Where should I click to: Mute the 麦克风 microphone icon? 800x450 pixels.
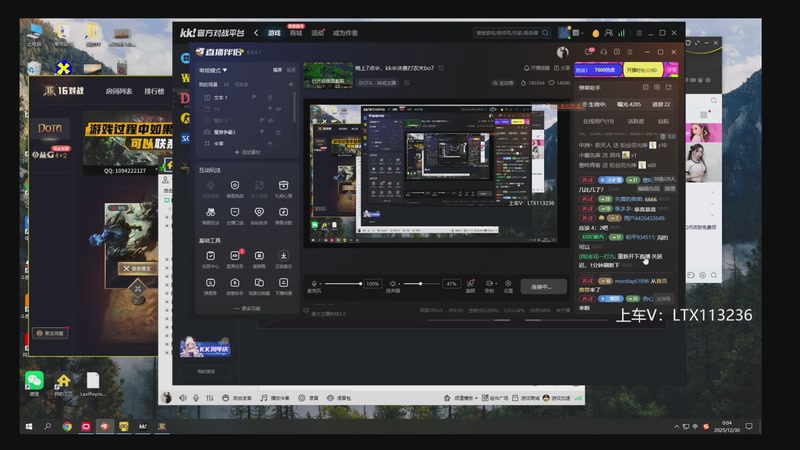coord(314,284)
